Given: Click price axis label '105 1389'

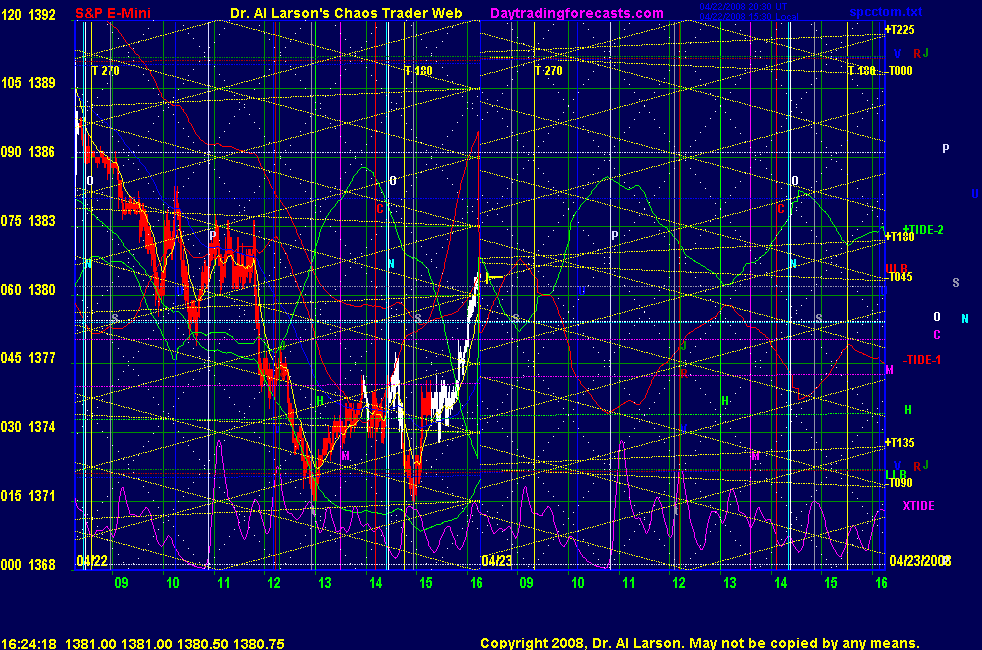Looking at the screenshot, I should [28, 83].
